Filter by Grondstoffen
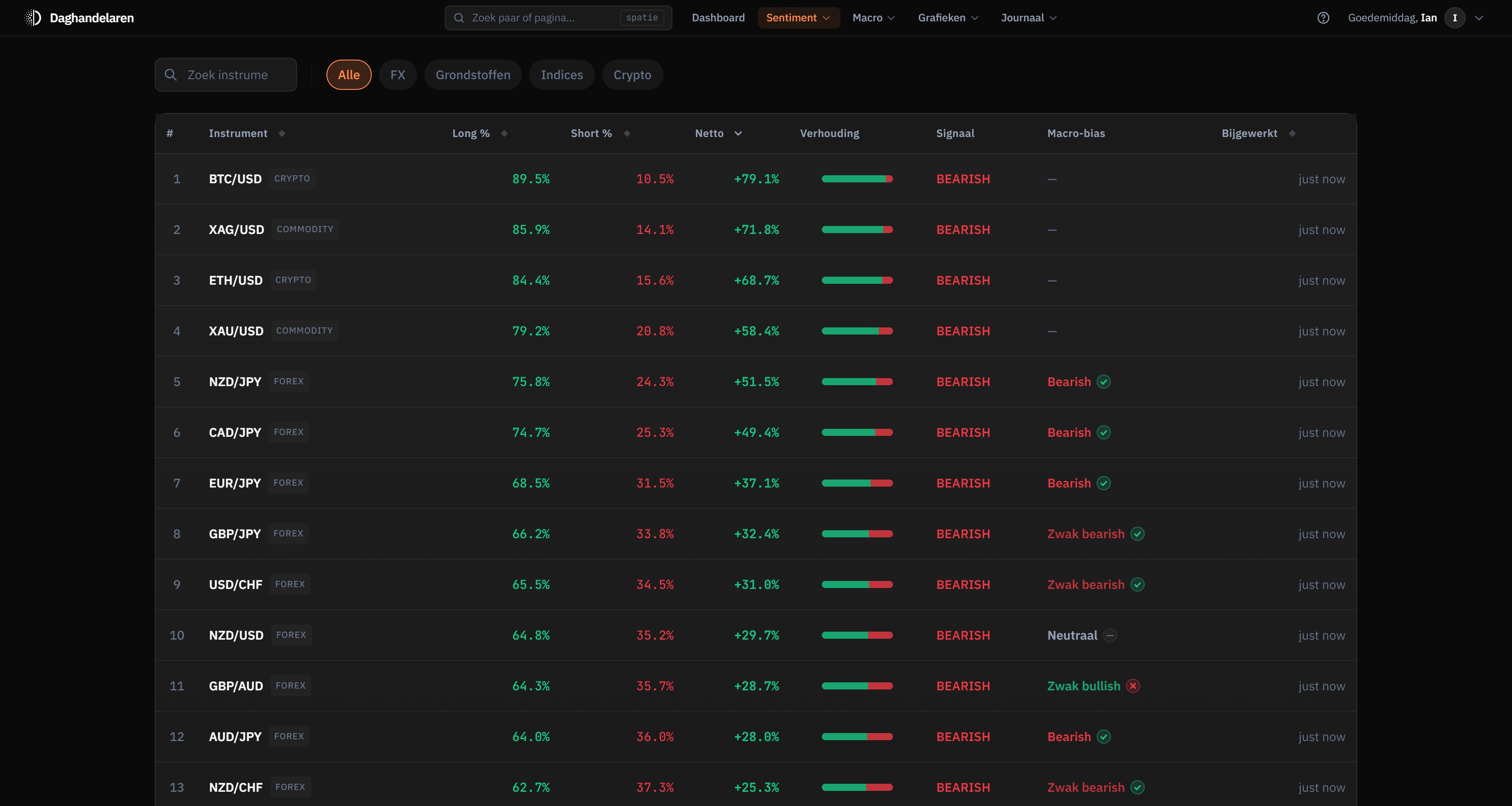 coord(472,75)
